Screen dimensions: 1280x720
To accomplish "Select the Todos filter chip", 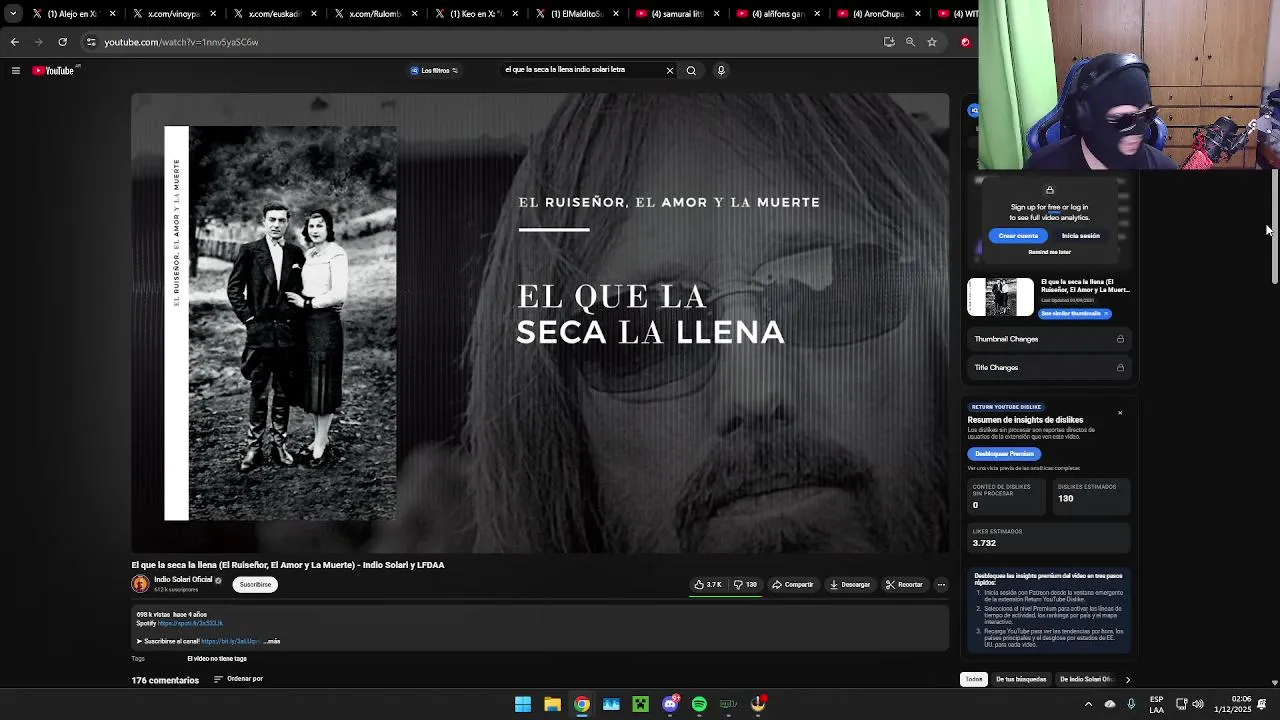I will tap(974, 679).
